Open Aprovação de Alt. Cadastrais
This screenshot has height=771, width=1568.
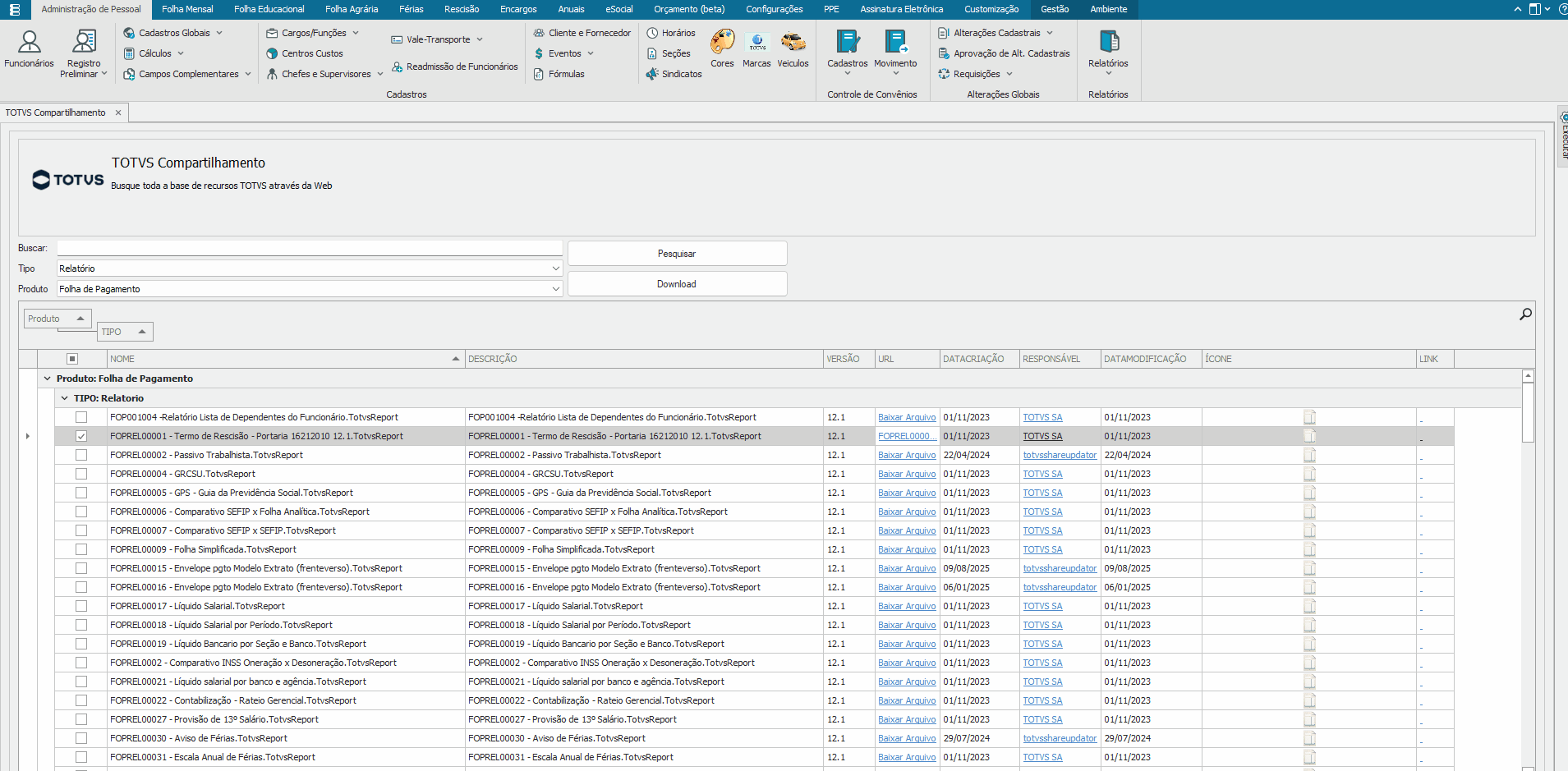(x=1004, y=53)
